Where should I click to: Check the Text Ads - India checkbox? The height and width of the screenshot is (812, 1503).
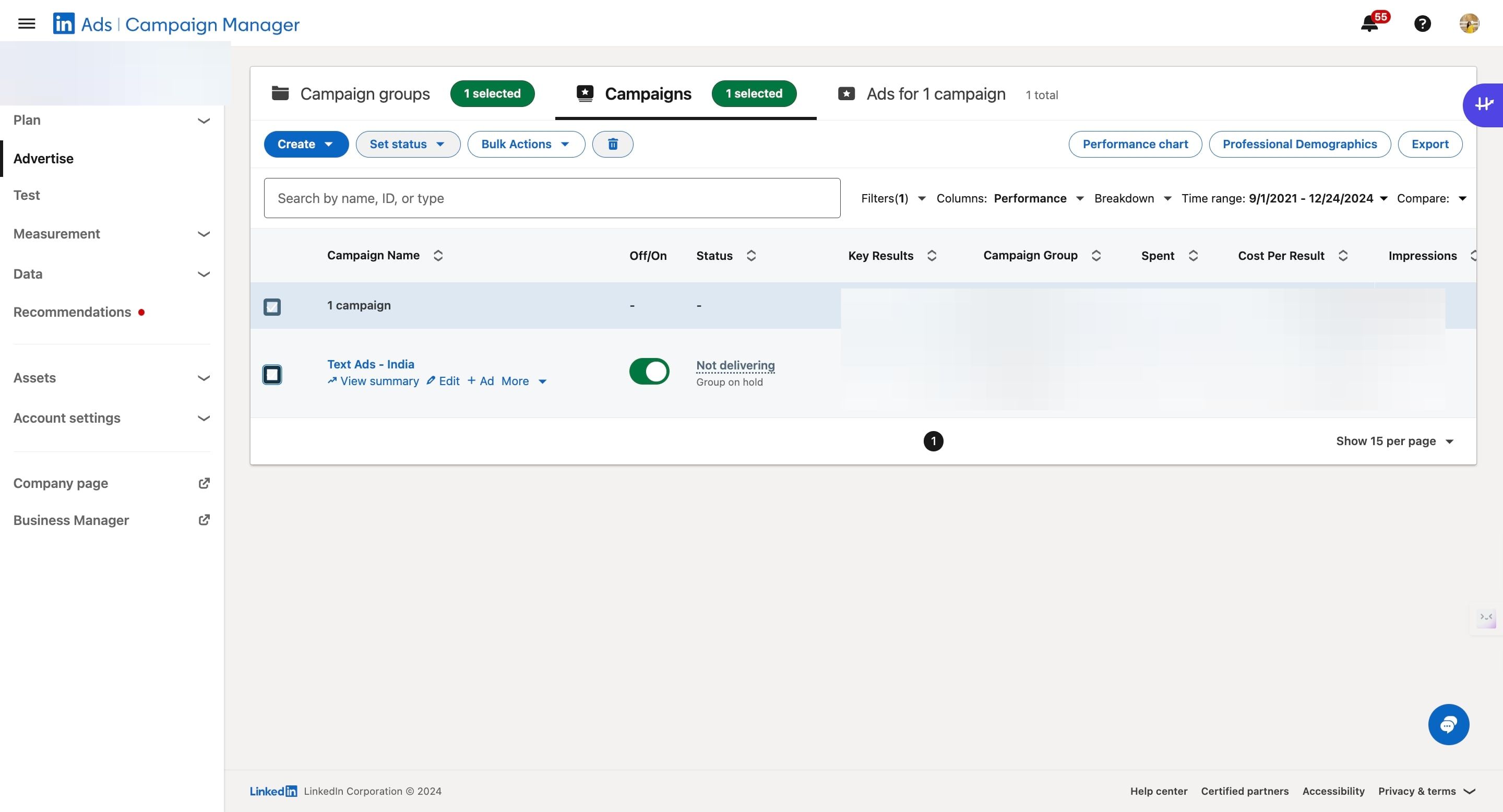coord(272,374)
